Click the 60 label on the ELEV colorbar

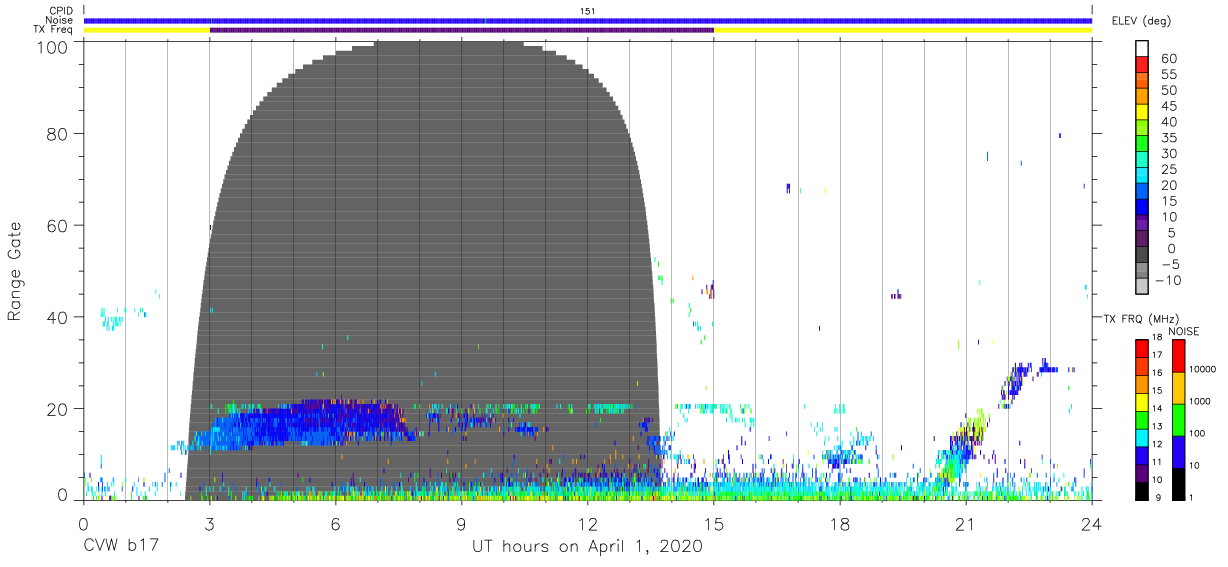(x=1169, y=59)
